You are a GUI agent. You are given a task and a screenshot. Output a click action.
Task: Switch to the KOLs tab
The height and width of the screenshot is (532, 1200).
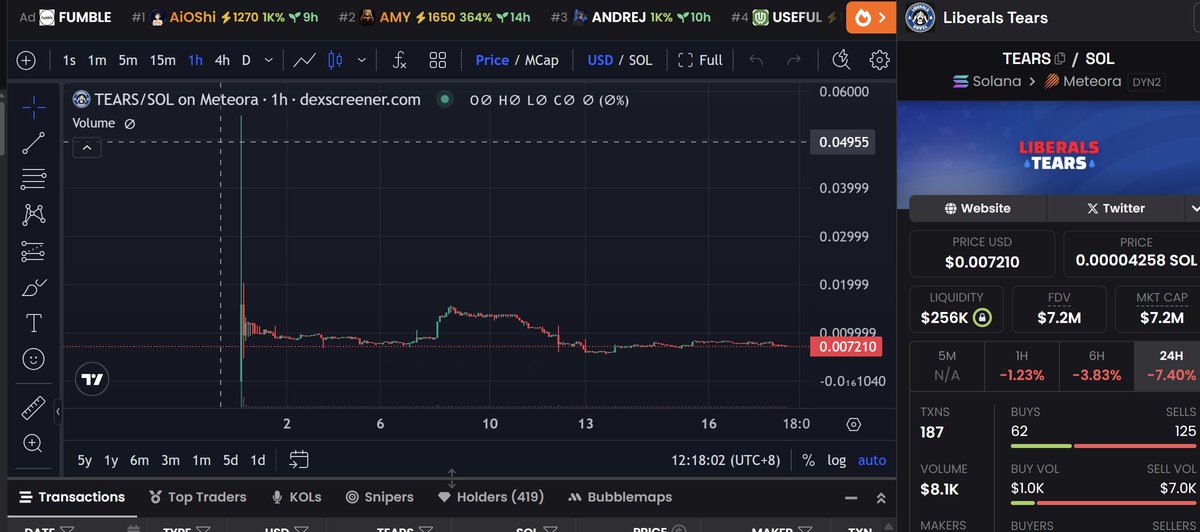coord(297,497)
